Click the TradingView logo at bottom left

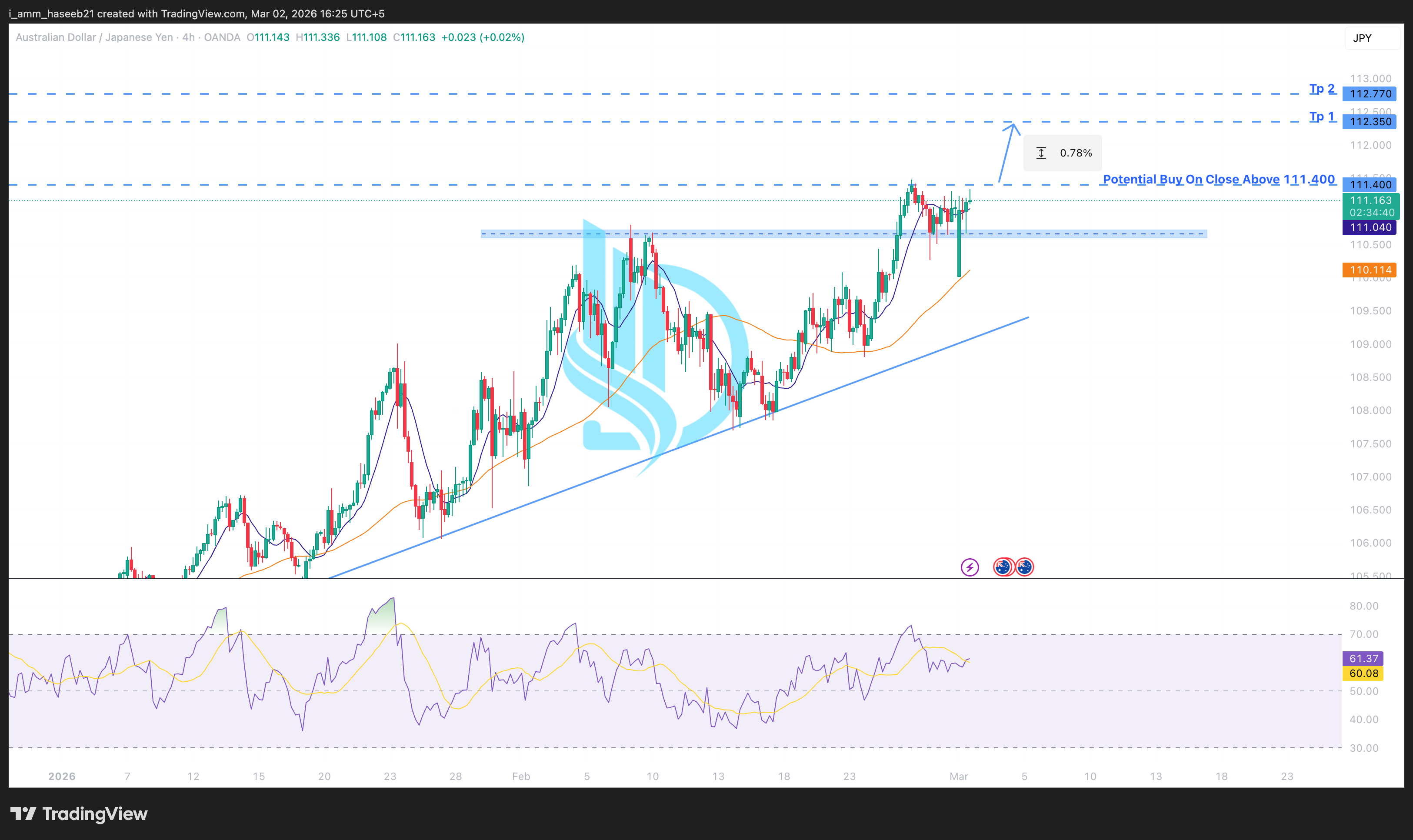click(79, 814)
